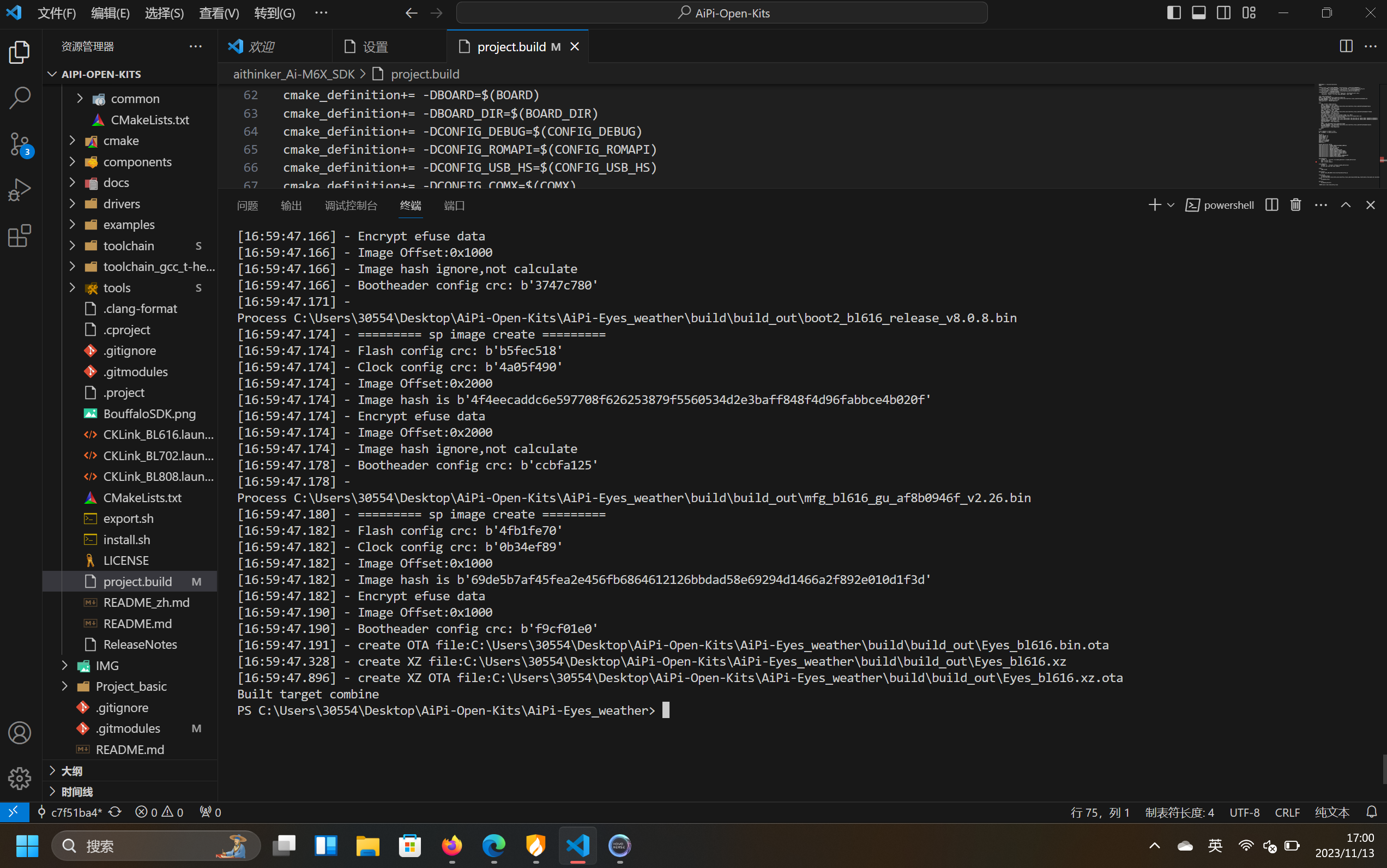Open notifications bell in status bar
This screenshot has width=1387, height=868.
1372,812
